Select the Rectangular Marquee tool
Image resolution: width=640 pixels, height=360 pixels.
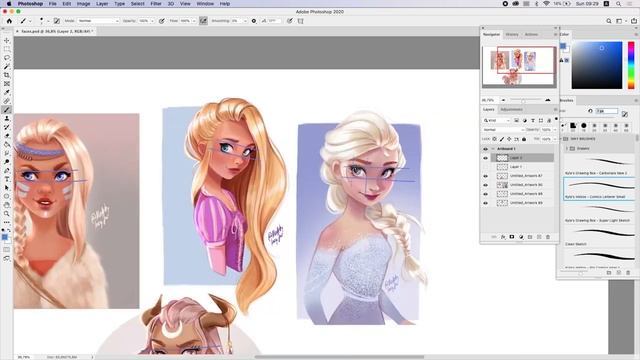(x=7, y=49)
